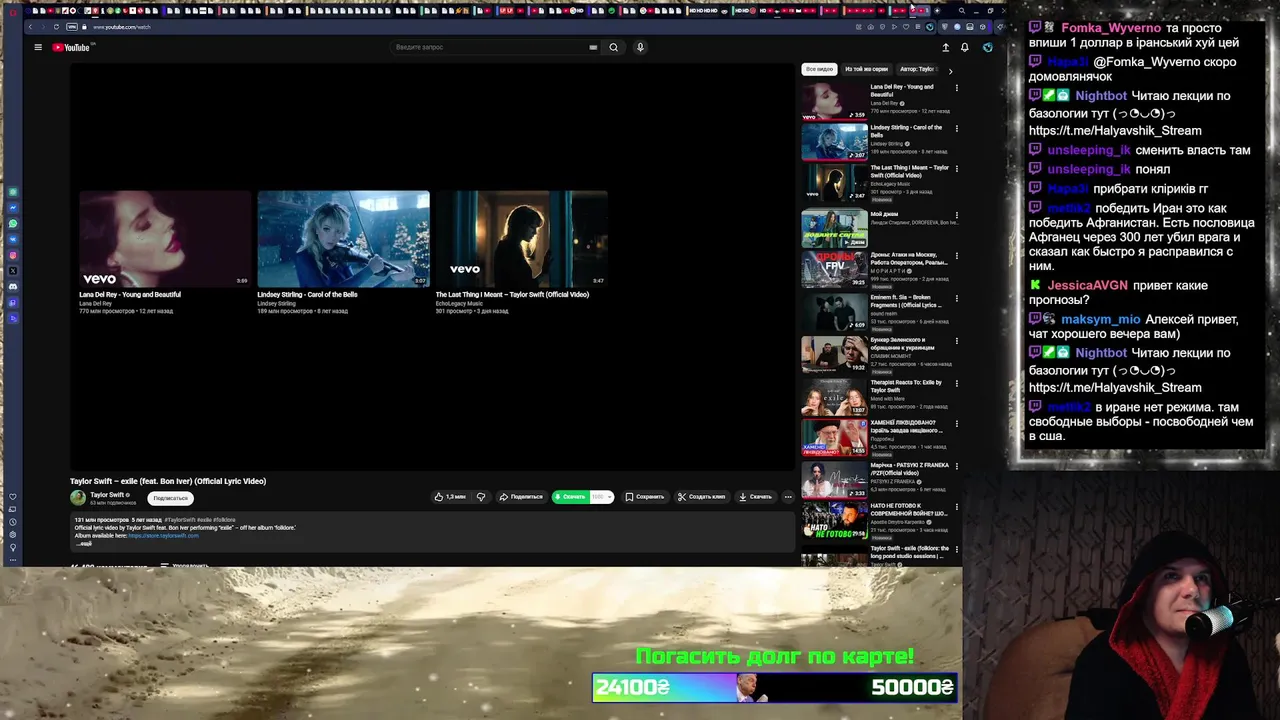
Task: Open the on-screen keyboard icon in search box
Action: 593,47
